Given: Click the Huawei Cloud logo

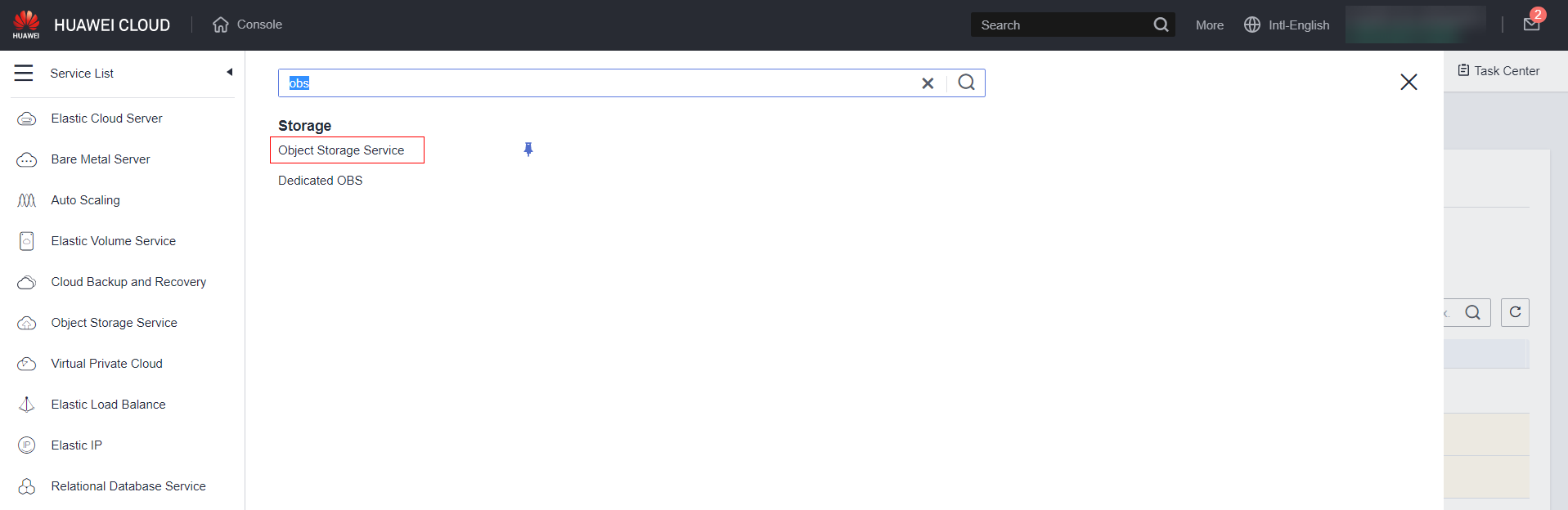Looking at the screenshot, I should [26, 25].
